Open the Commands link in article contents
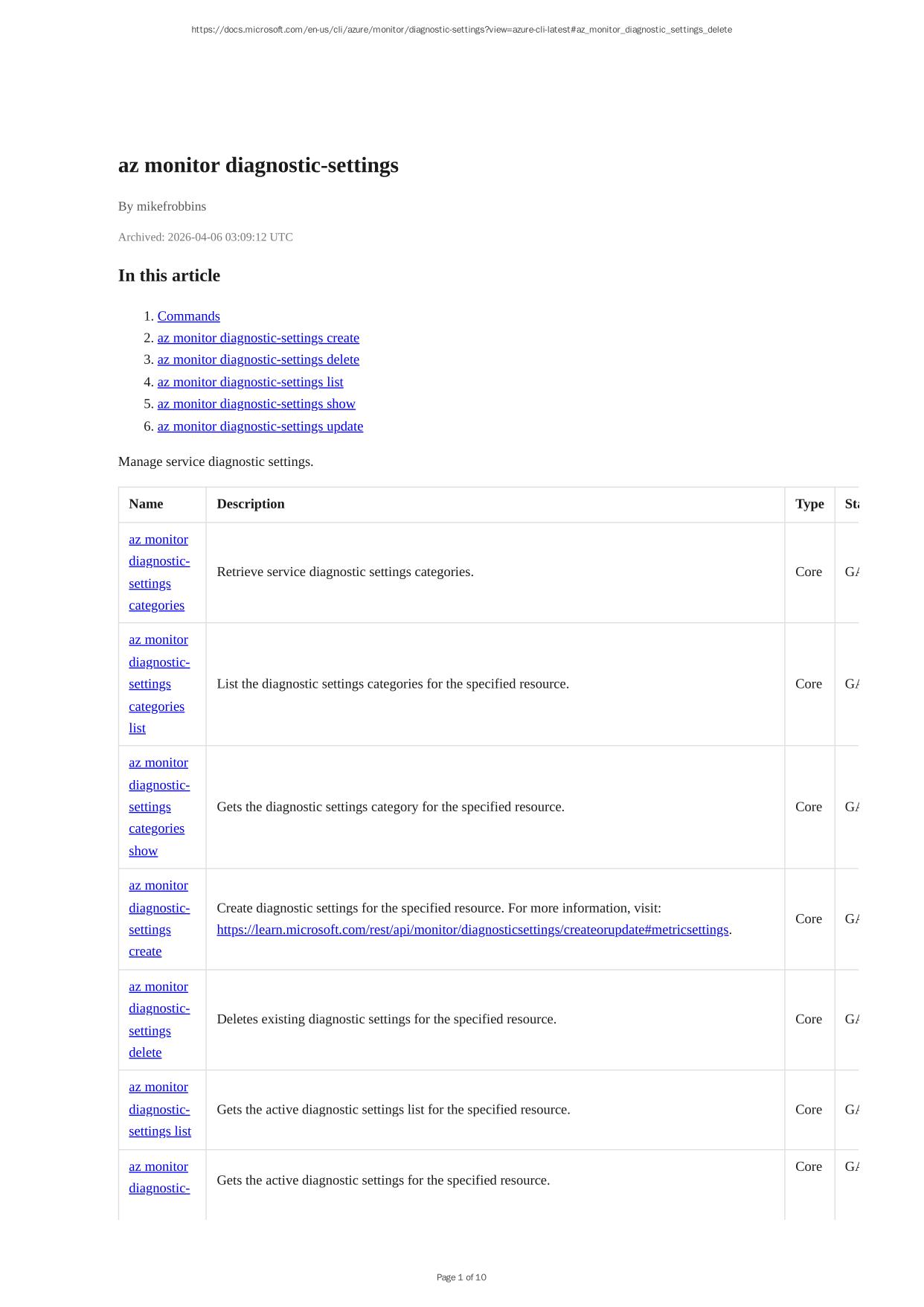 pos(188,316)
